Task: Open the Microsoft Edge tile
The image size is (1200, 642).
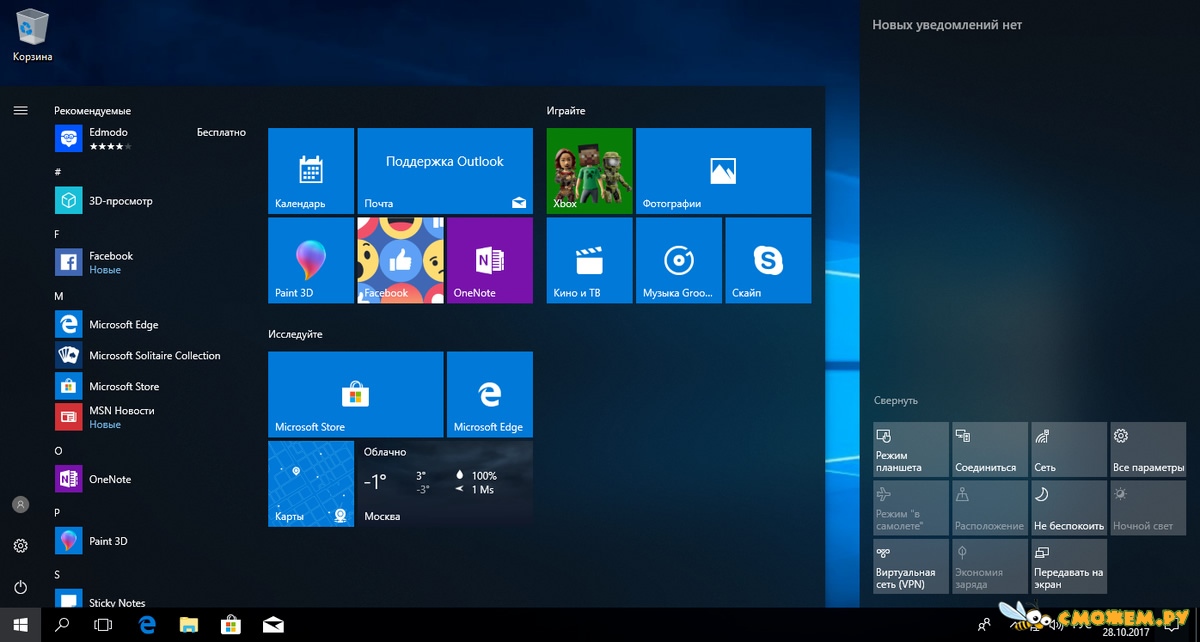Action: [490, 394]
